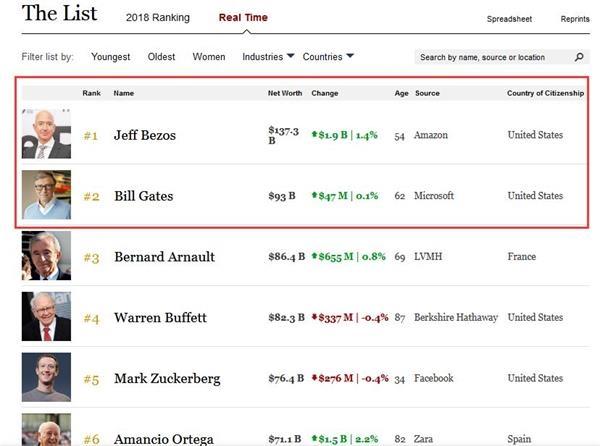Sort by Net Worth column header
This screenshot has height=446, width=600.
click(285, 94)
